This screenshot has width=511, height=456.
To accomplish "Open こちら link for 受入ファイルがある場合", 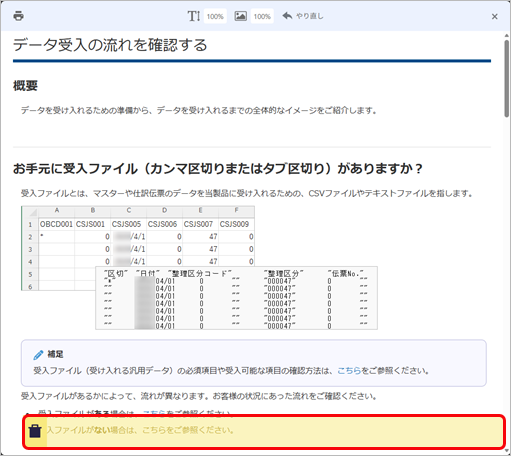I will (x=154, y=413).
